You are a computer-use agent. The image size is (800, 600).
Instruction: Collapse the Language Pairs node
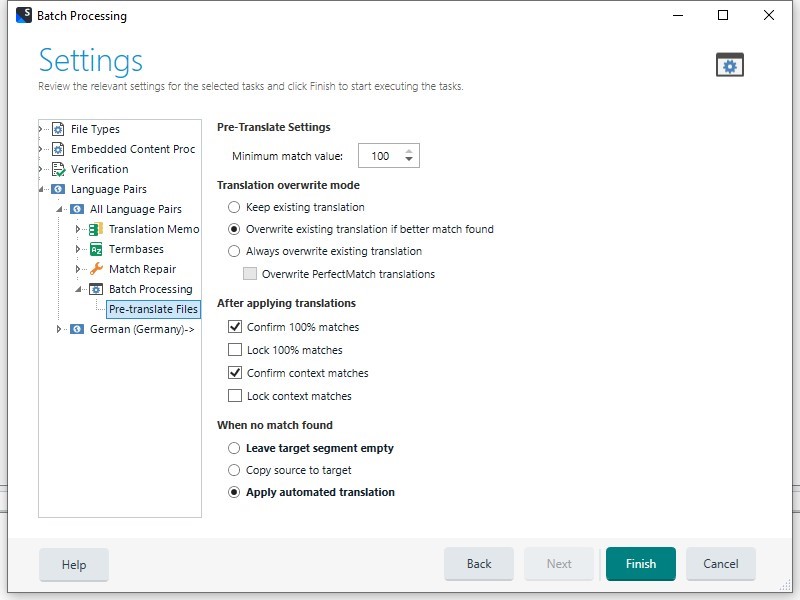(41, 189)
